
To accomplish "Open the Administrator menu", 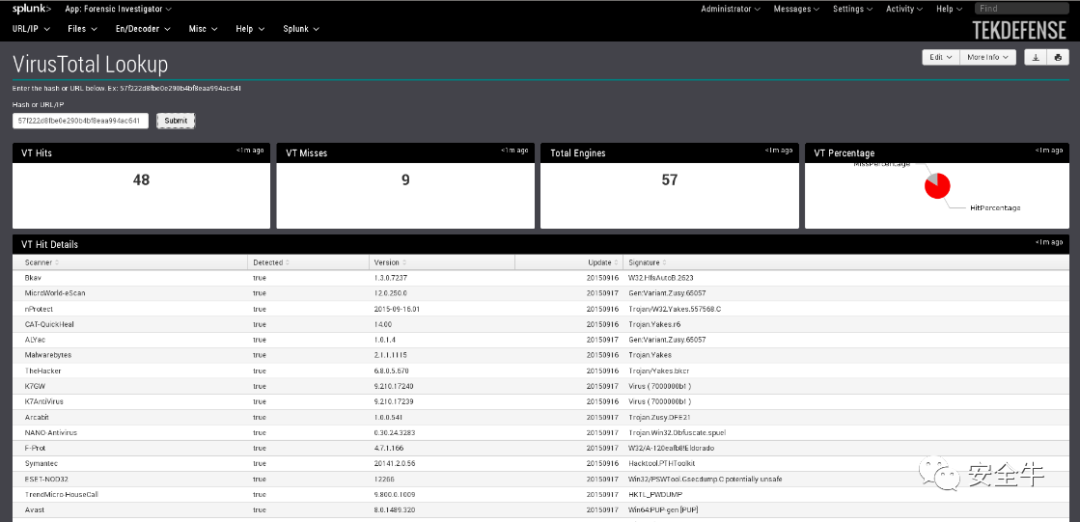I will tap(730, 9).
